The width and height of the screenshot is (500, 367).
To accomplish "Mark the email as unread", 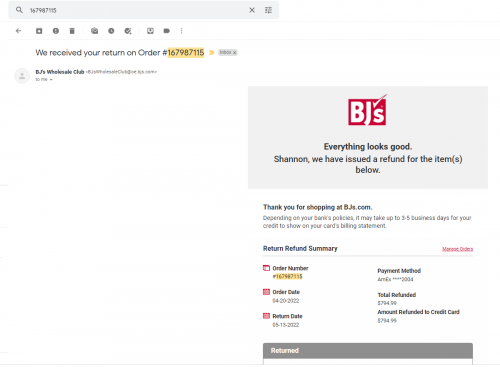I will pos(95,31).
